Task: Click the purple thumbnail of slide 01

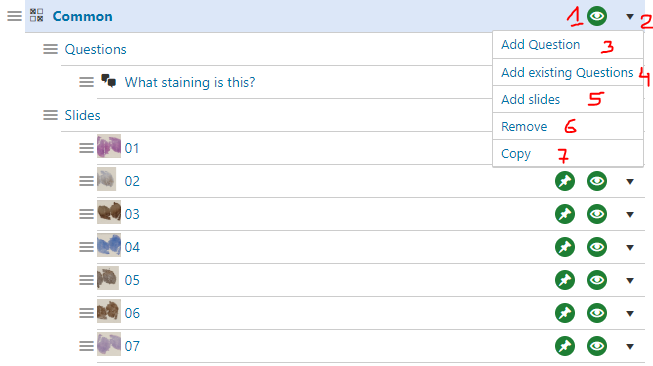Action: coord(109,146)
